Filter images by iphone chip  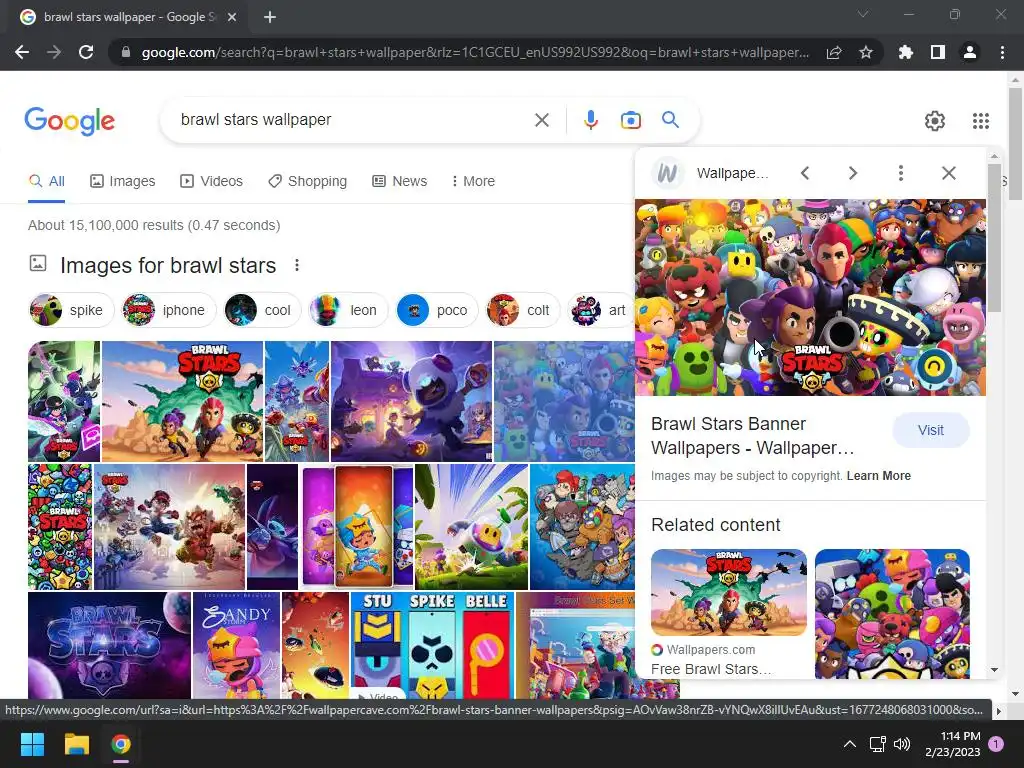(x=169, y=310)
